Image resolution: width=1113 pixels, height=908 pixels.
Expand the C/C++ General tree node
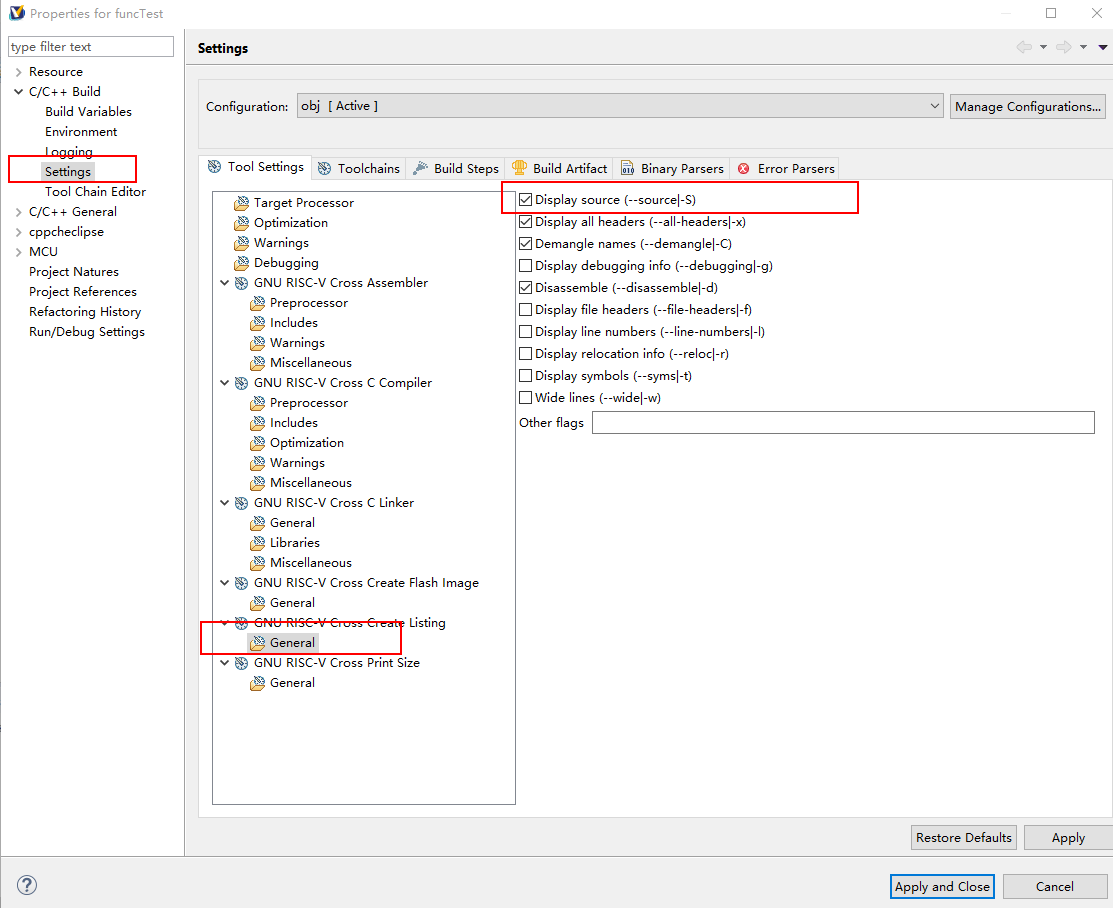[x=19, y=212]
